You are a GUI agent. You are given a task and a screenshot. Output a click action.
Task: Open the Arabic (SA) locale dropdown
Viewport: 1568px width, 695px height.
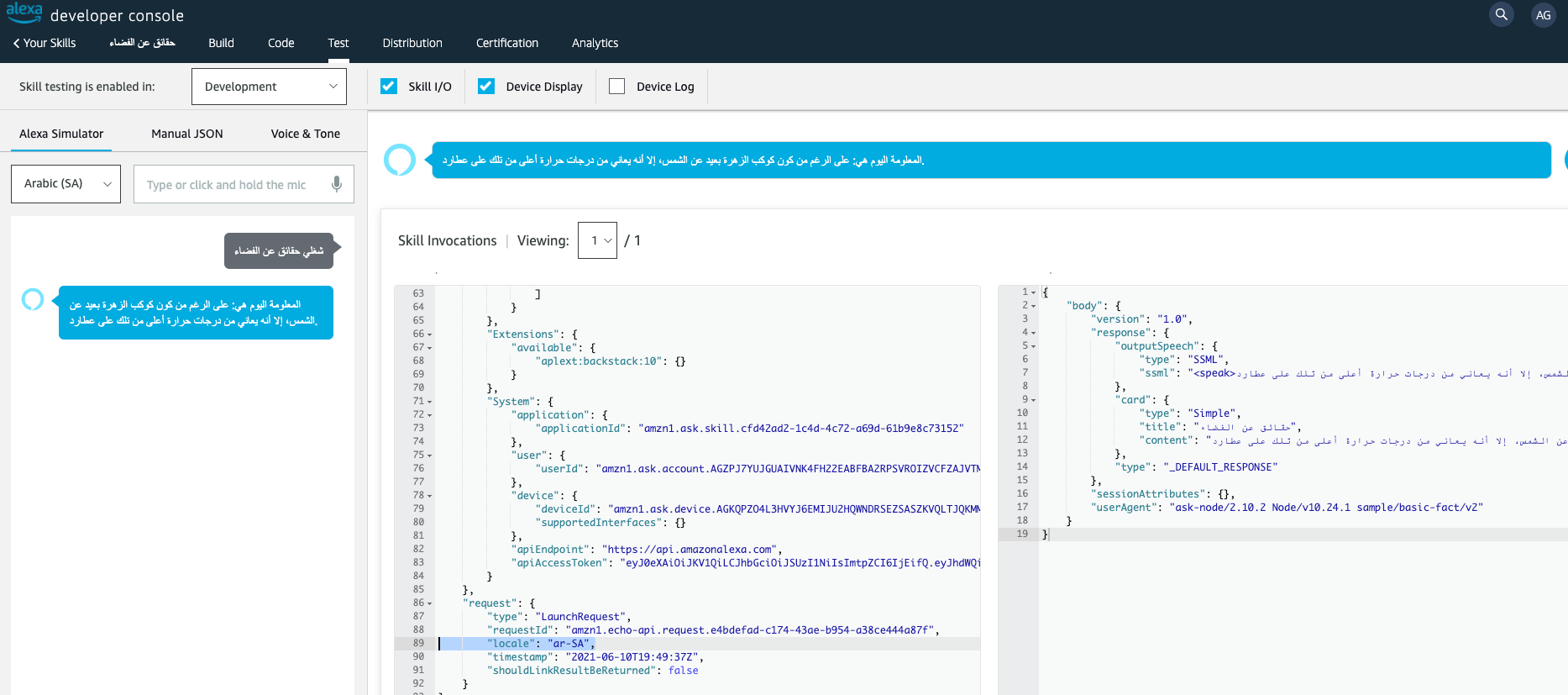pyautogui.click(x=66, y=184)
